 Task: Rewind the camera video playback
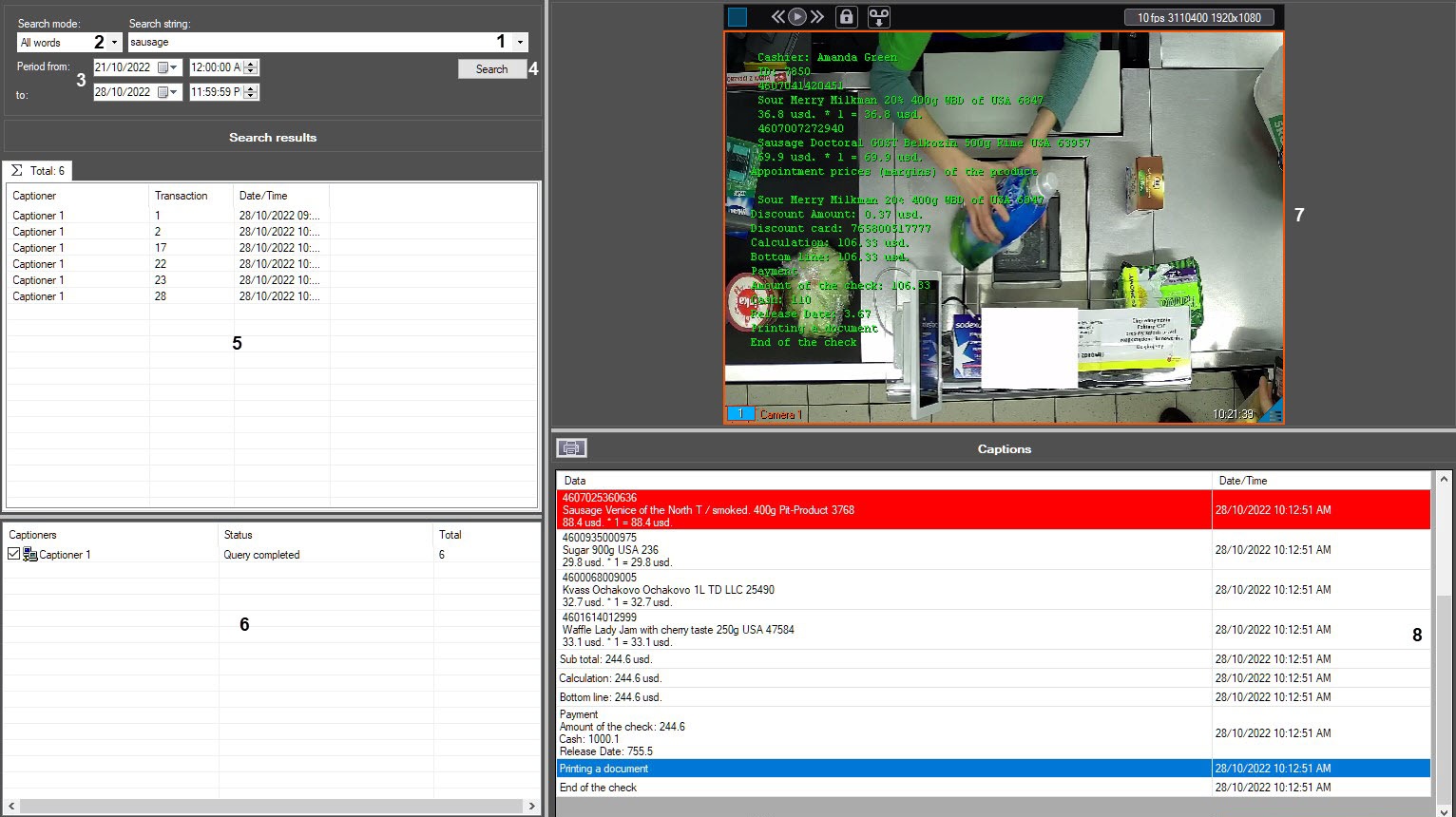click(x=778, y=16)
